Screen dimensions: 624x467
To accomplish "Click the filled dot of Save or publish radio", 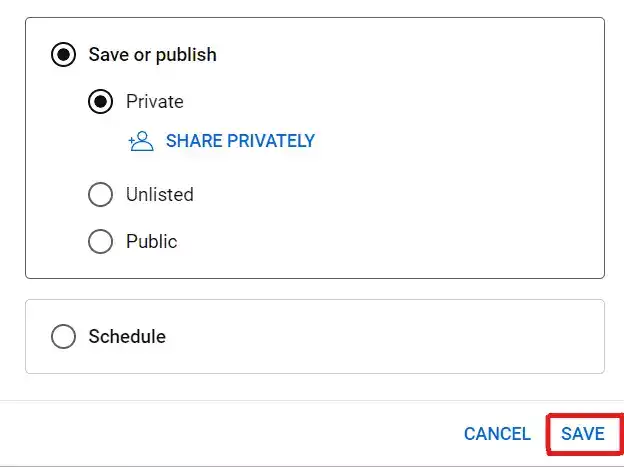I will (x=63, y=55).
